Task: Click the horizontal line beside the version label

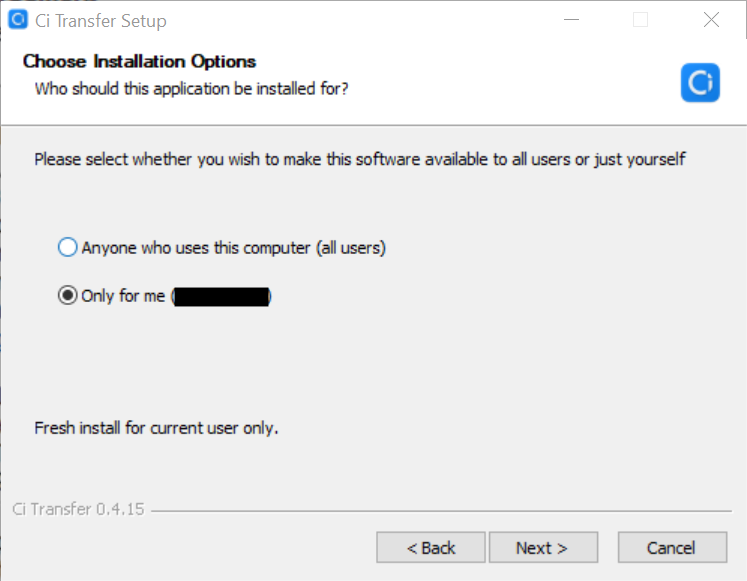Action: point(441,511)
